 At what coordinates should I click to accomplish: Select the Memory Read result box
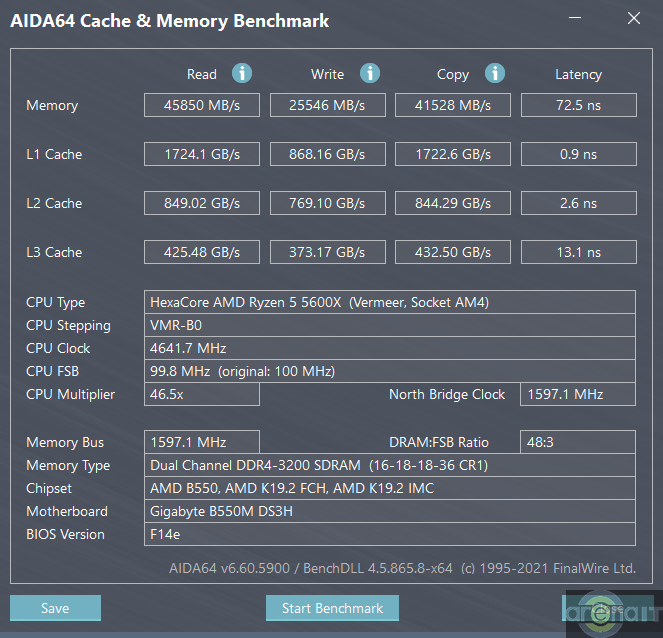point(202,105)
